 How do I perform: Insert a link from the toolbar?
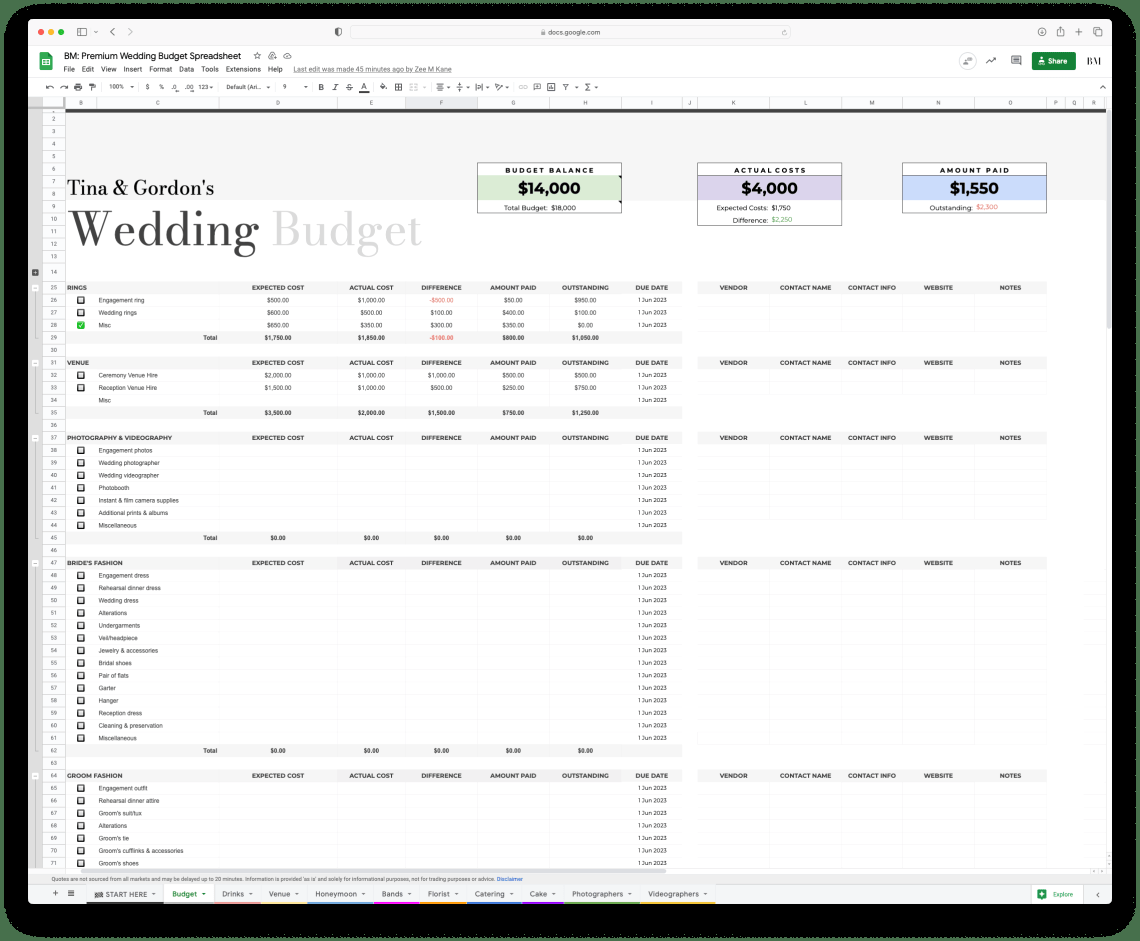[523, 87]
